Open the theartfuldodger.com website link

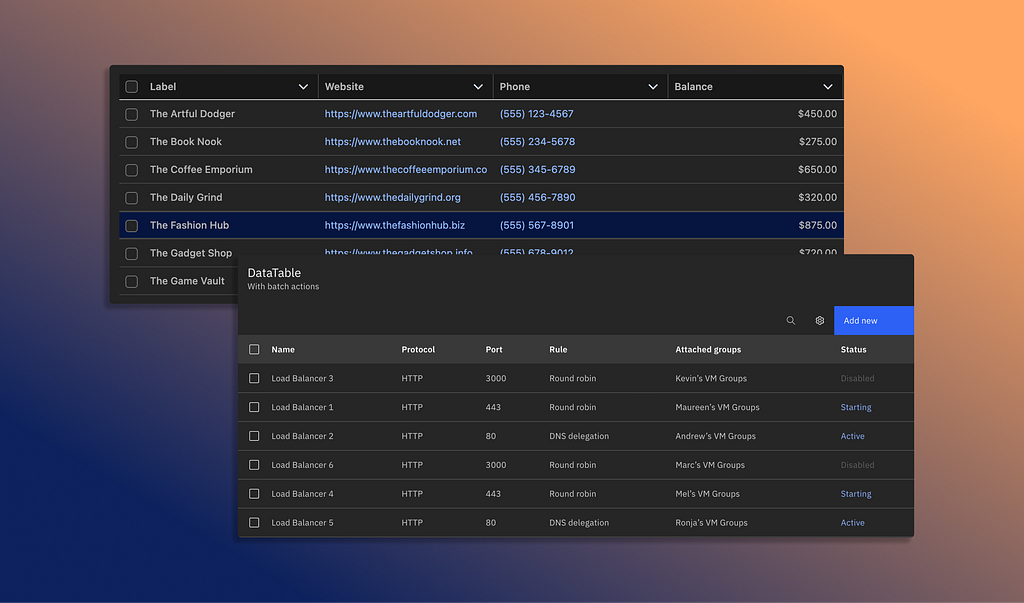point(400,114)
